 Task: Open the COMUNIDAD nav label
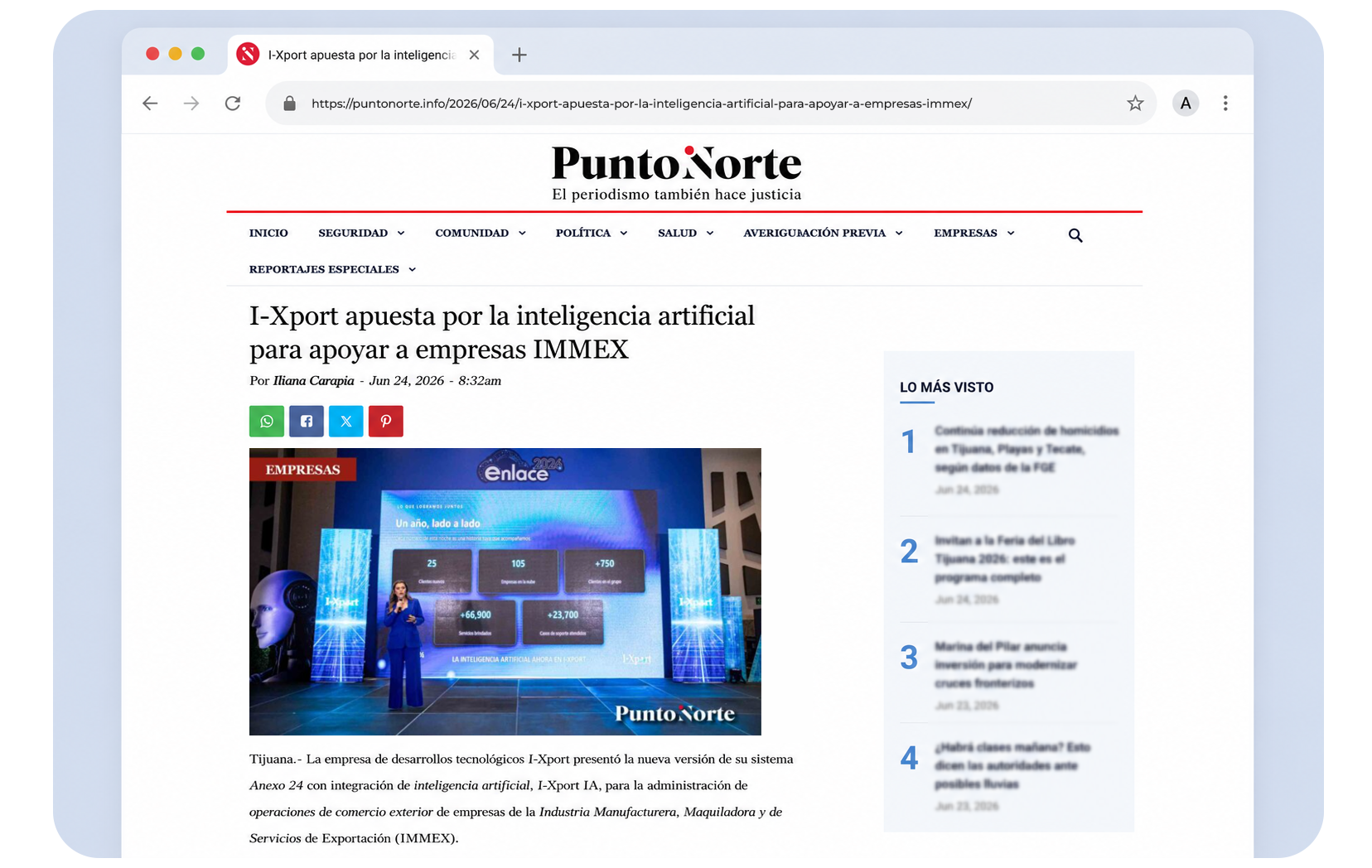click(472, 234)
